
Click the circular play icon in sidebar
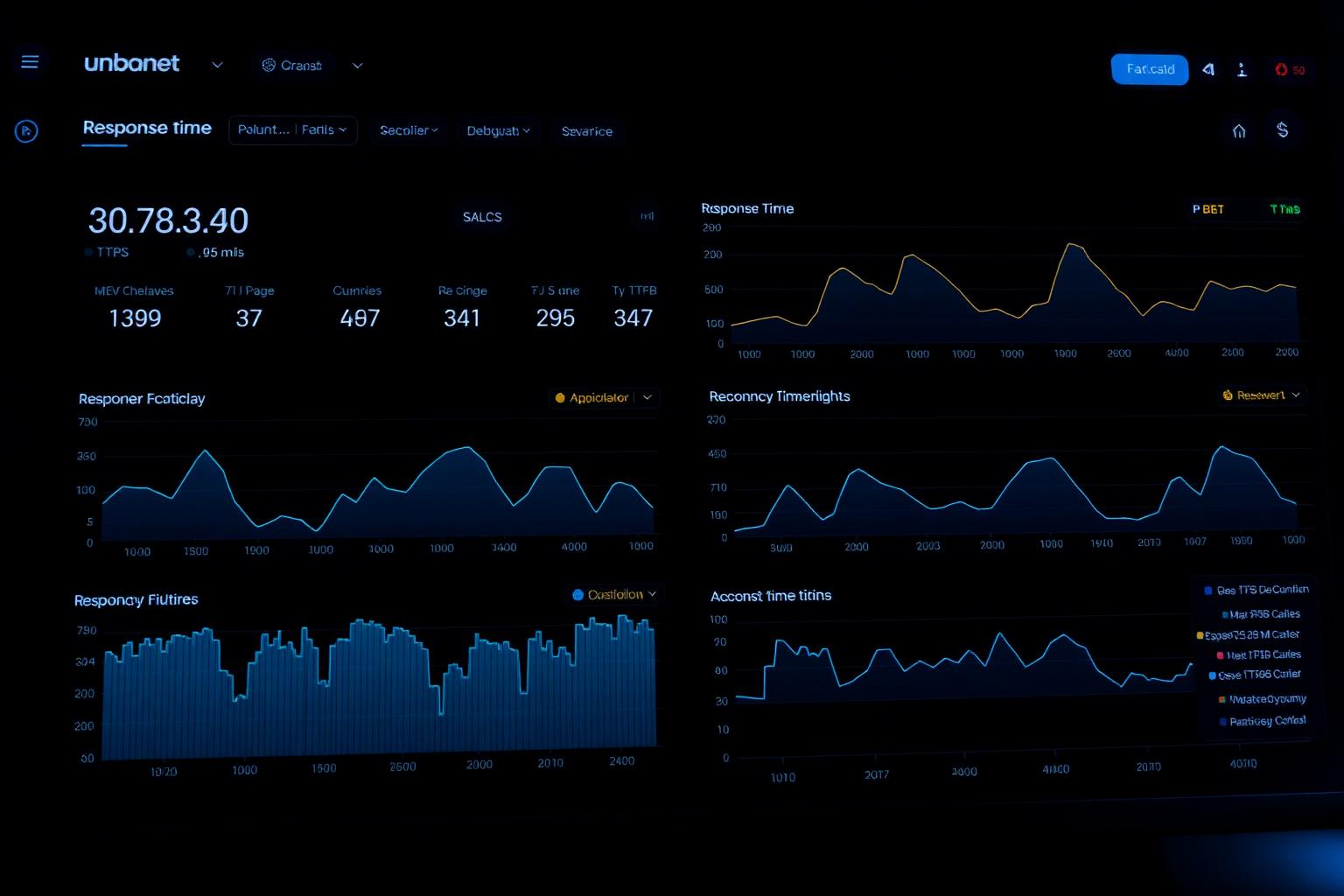point(26,131)
